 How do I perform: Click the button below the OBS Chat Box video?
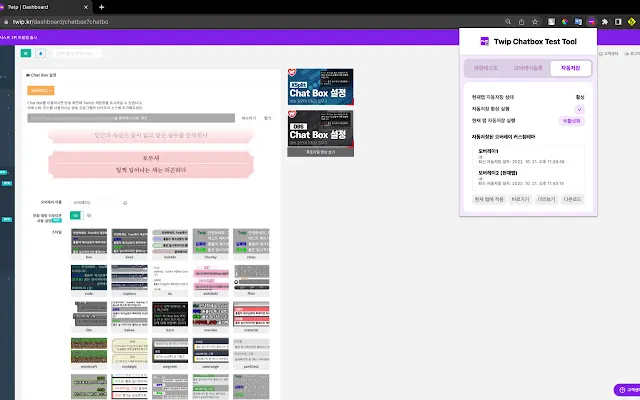pyautogui.click(x=320, y=152)
